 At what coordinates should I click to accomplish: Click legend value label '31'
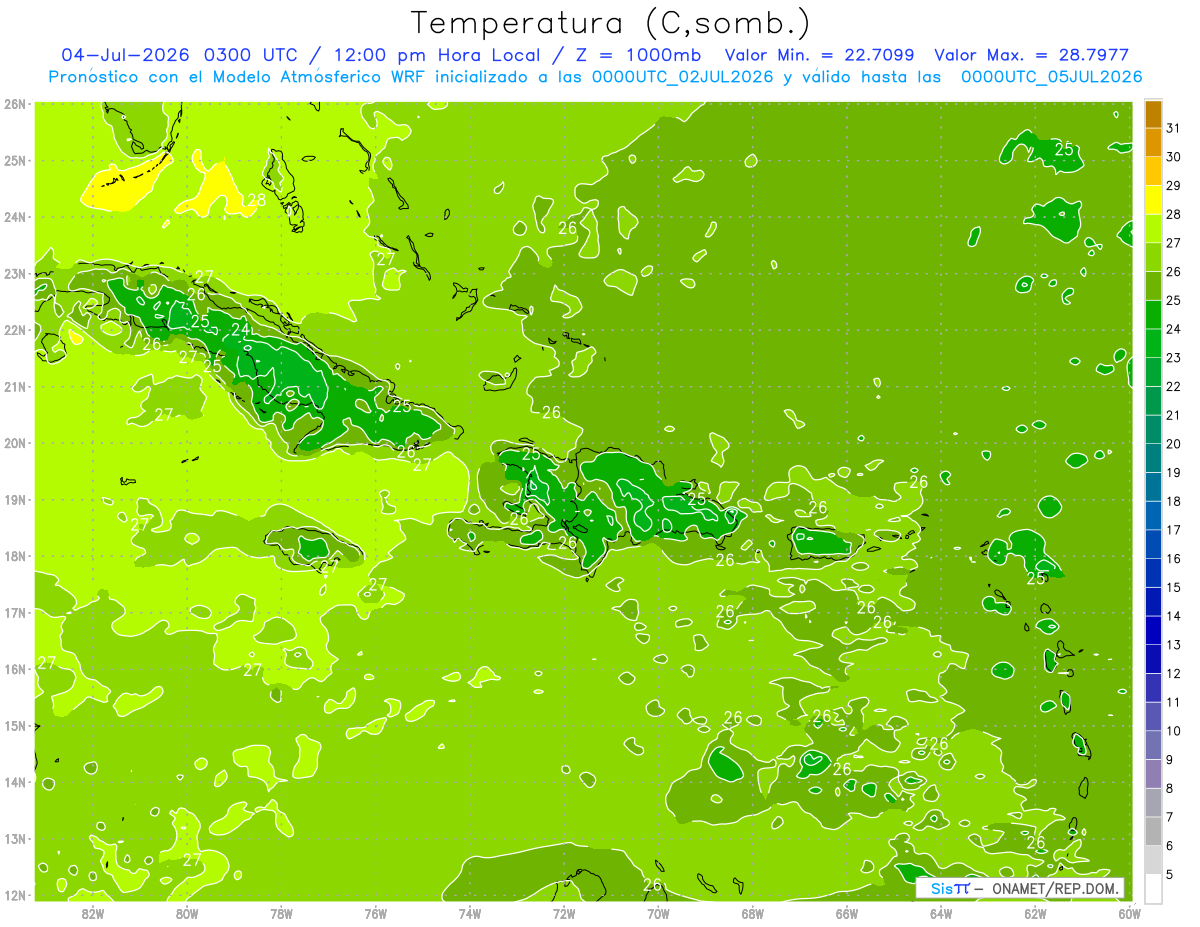[1173, 128]
